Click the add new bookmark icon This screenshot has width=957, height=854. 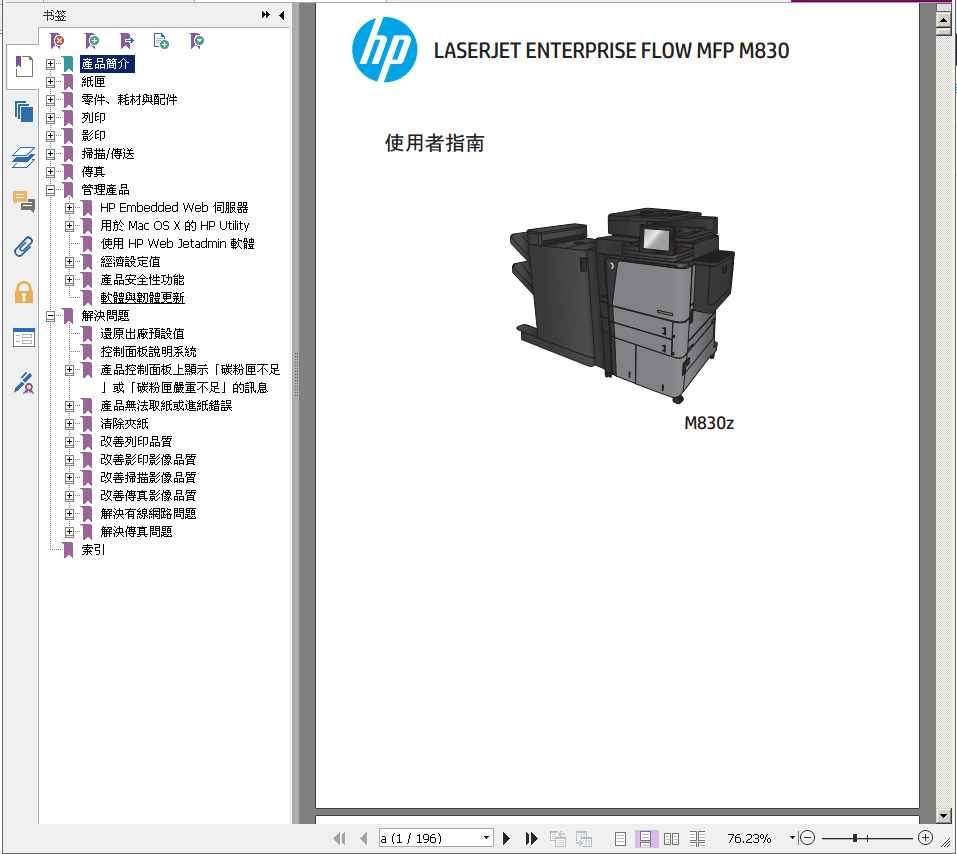[92, 41]
